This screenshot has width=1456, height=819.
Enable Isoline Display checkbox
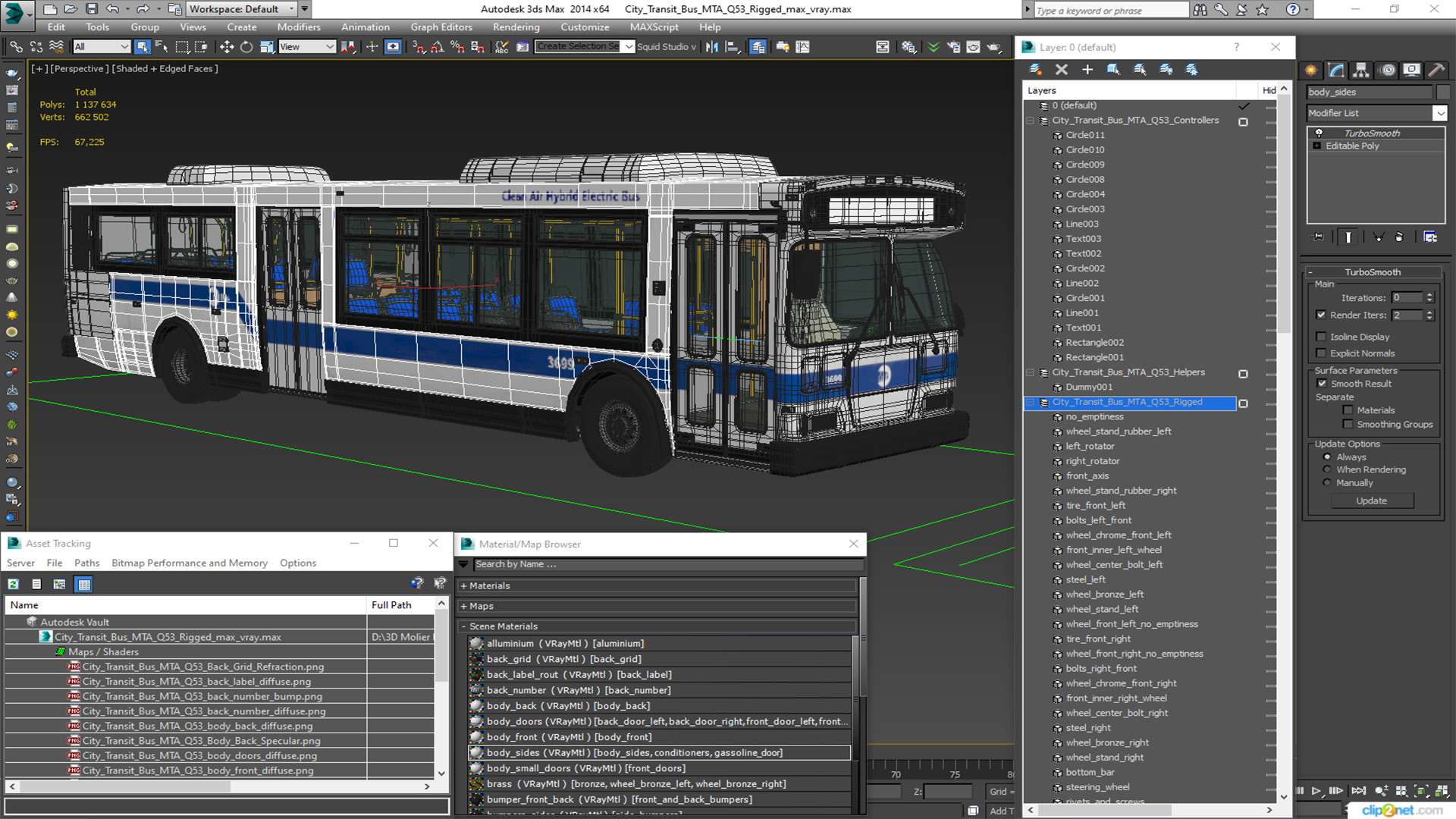[x=1321, y=337]
